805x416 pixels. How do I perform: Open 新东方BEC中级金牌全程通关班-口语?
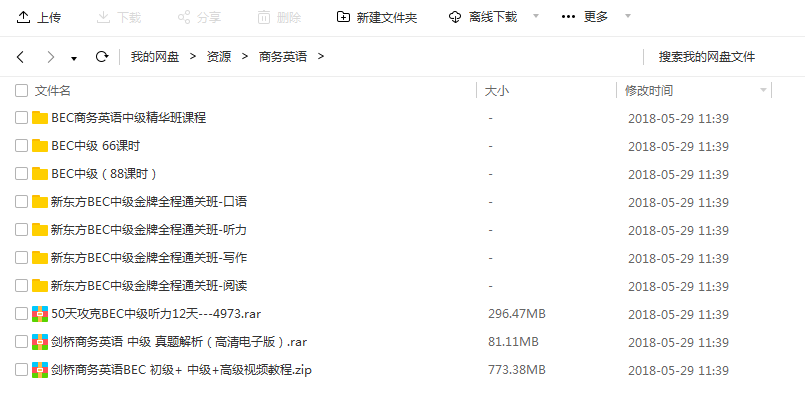149,201
